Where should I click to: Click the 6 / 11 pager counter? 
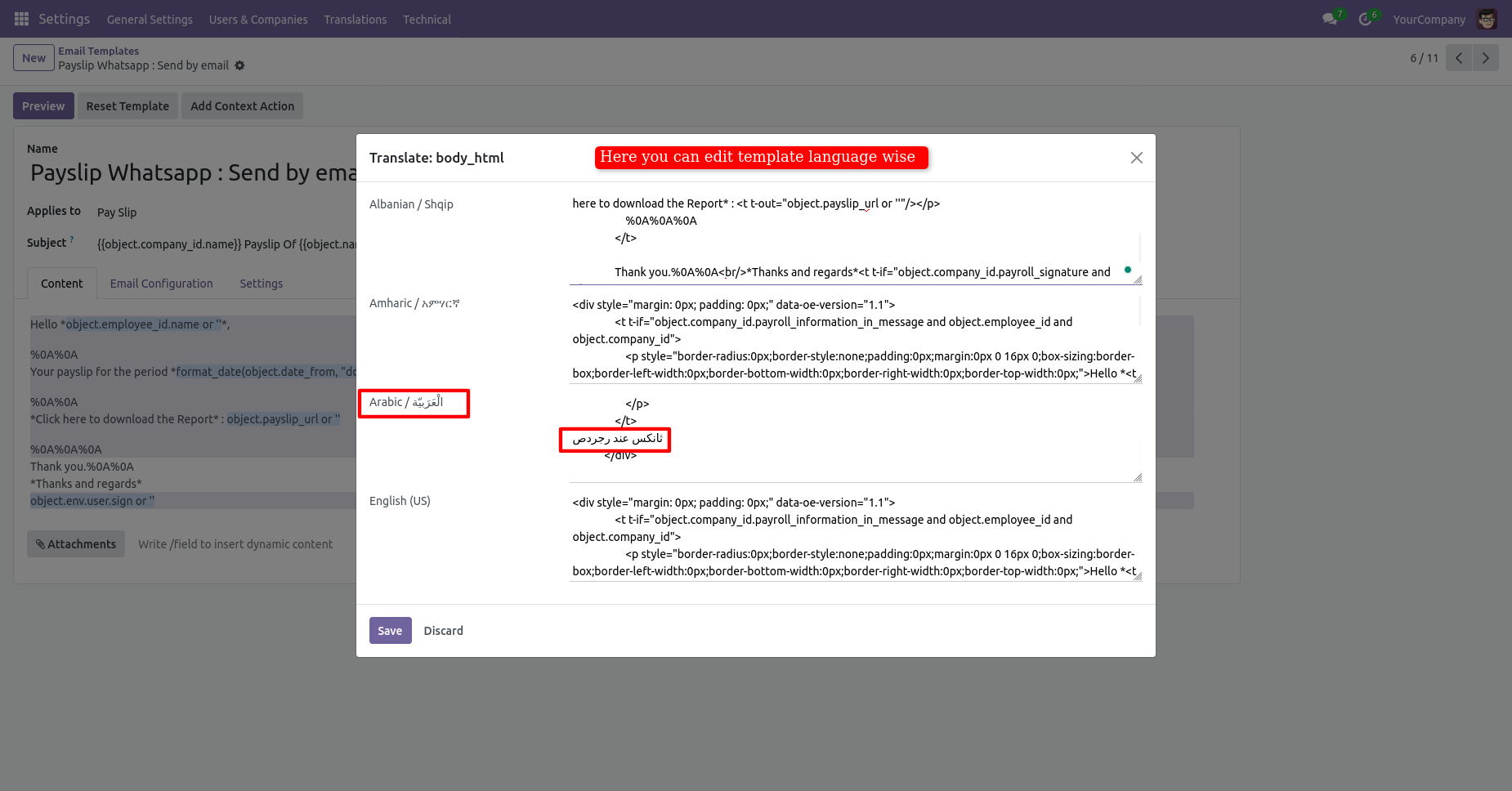tap(1424, 58)
